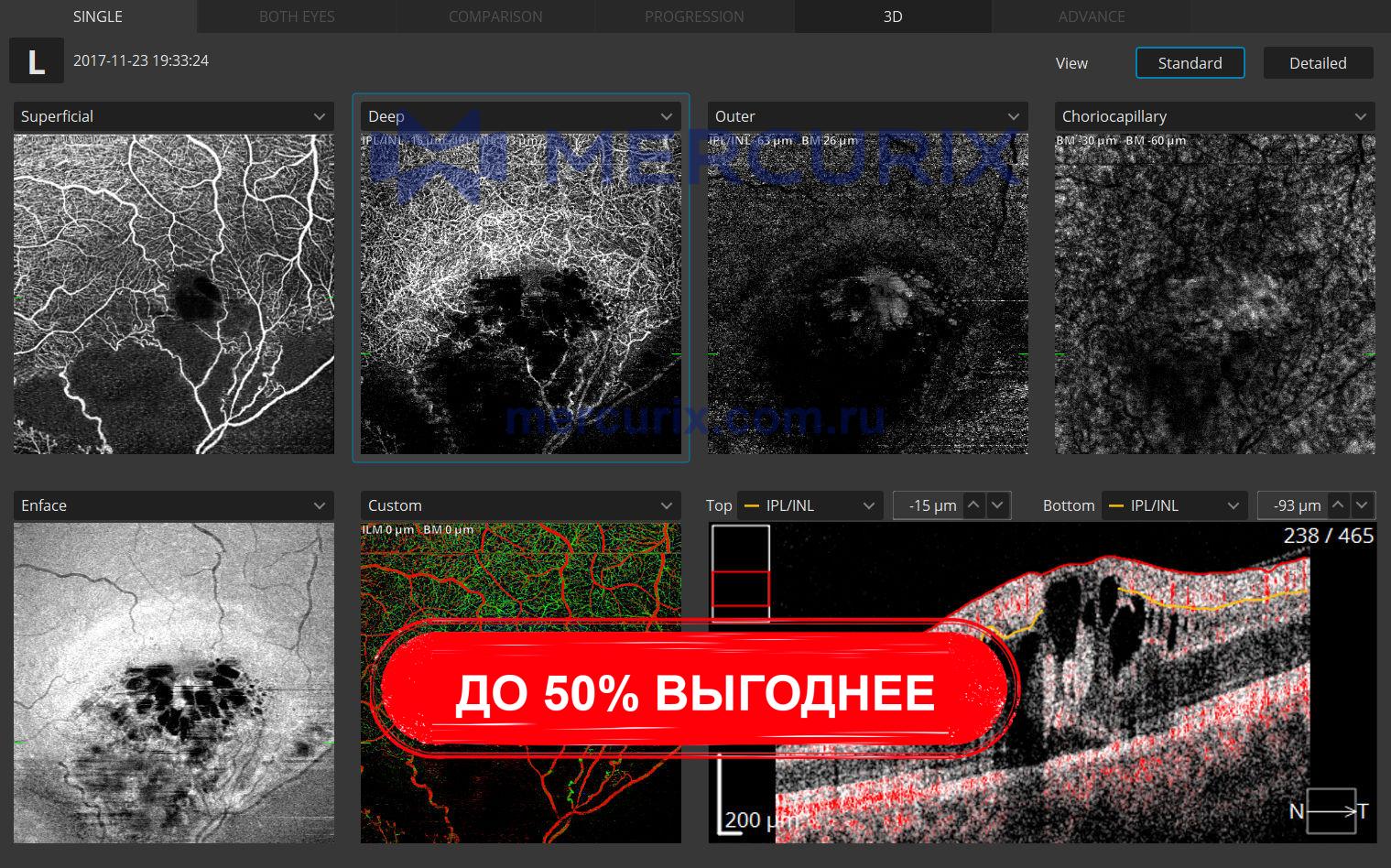Increase the Top offset with up arrow
This screenshot has width=1391, height=868.
tap(974, 505)
